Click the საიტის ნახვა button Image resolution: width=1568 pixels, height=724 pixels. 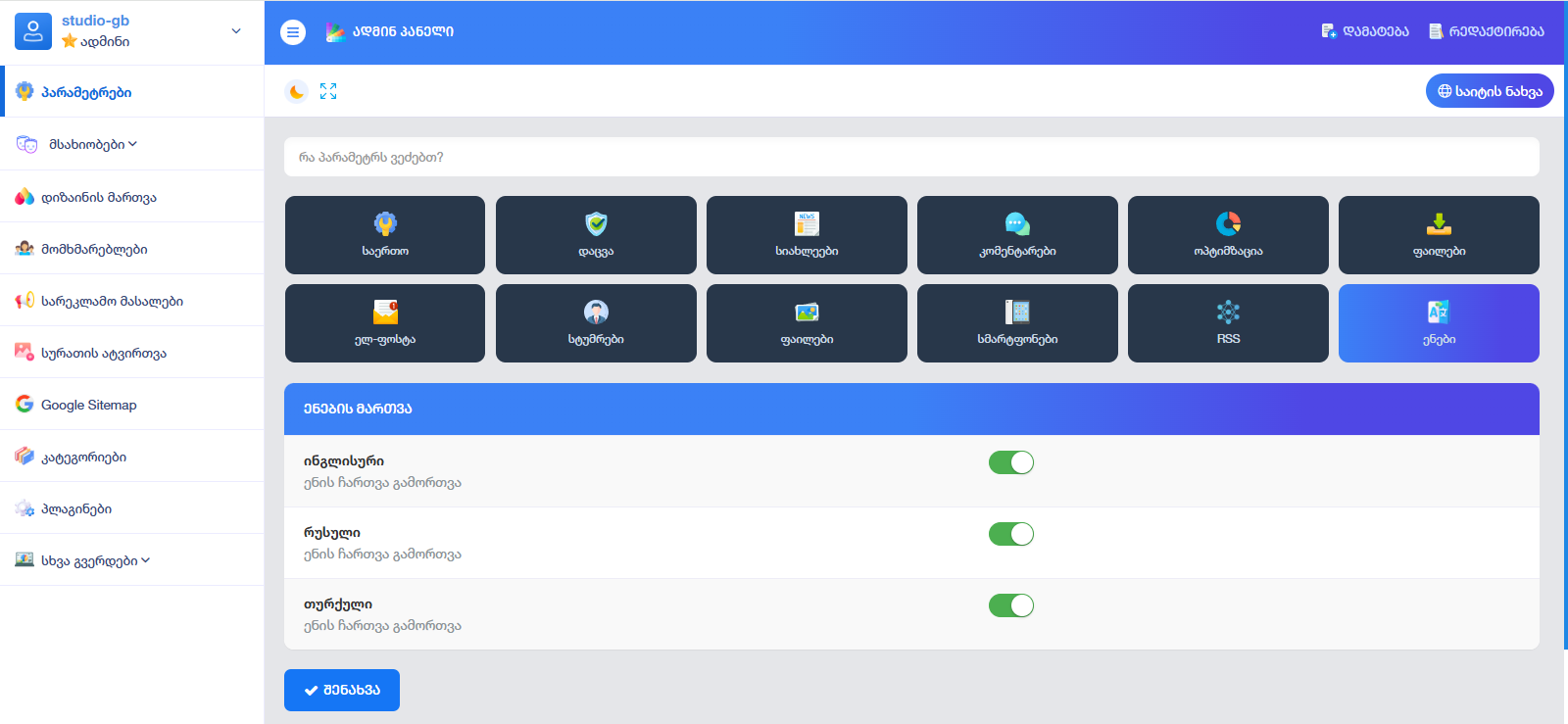click(1489, 91)
